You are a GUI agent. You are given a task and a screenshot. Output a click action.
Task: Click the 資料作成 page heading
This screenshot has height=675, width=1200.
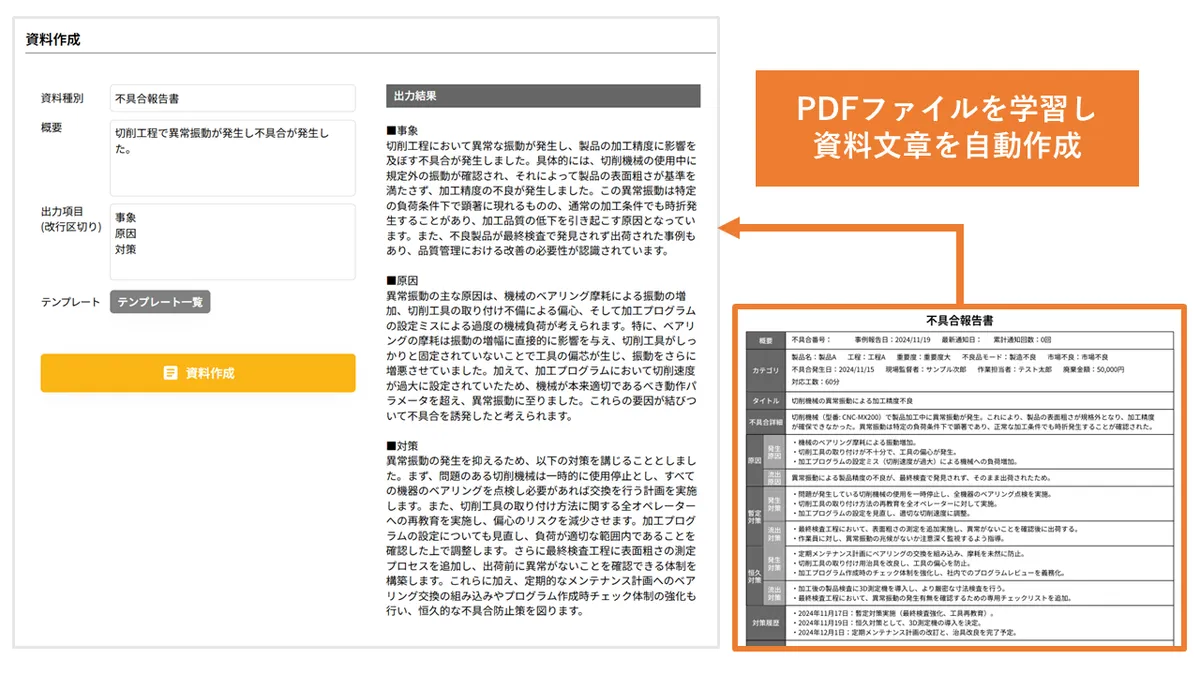click(x=52, y=40)
